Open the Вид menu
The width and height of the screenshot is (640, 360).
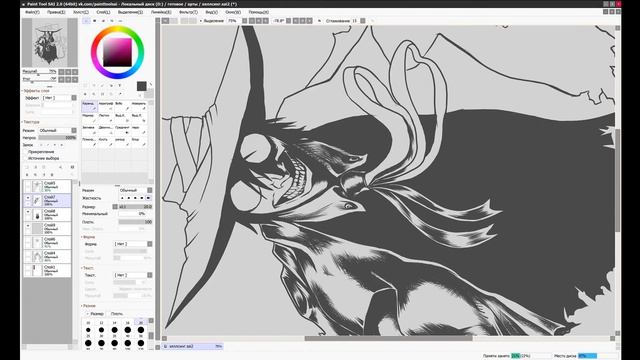click(x=211, y=12)
